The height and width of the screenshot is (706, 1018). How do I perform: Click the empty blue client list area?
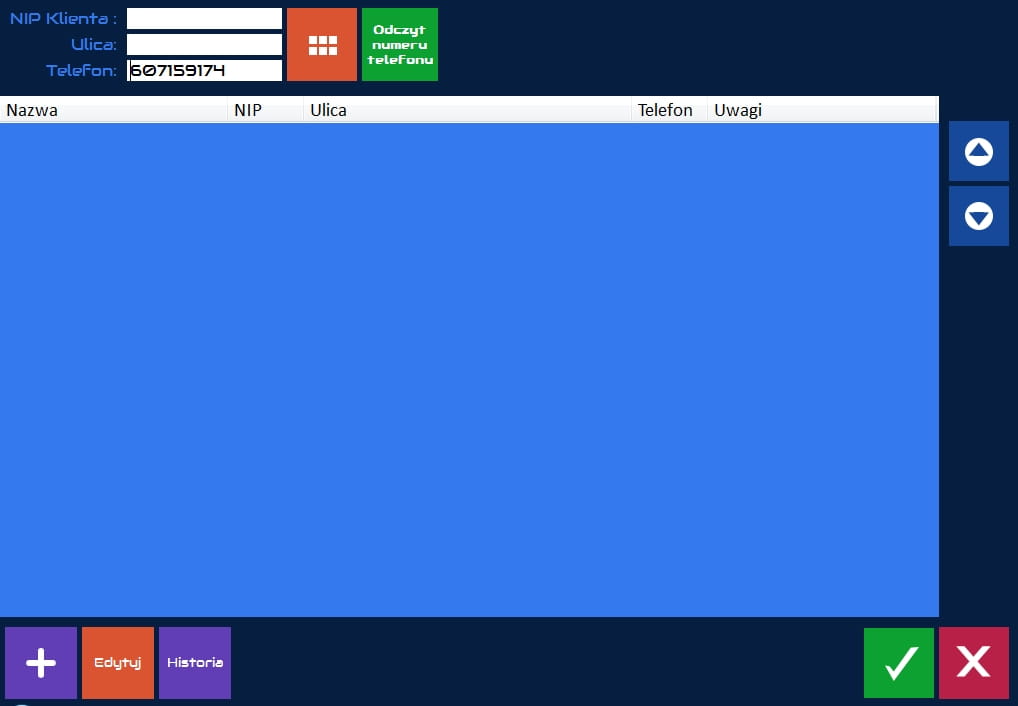[468, 370]
